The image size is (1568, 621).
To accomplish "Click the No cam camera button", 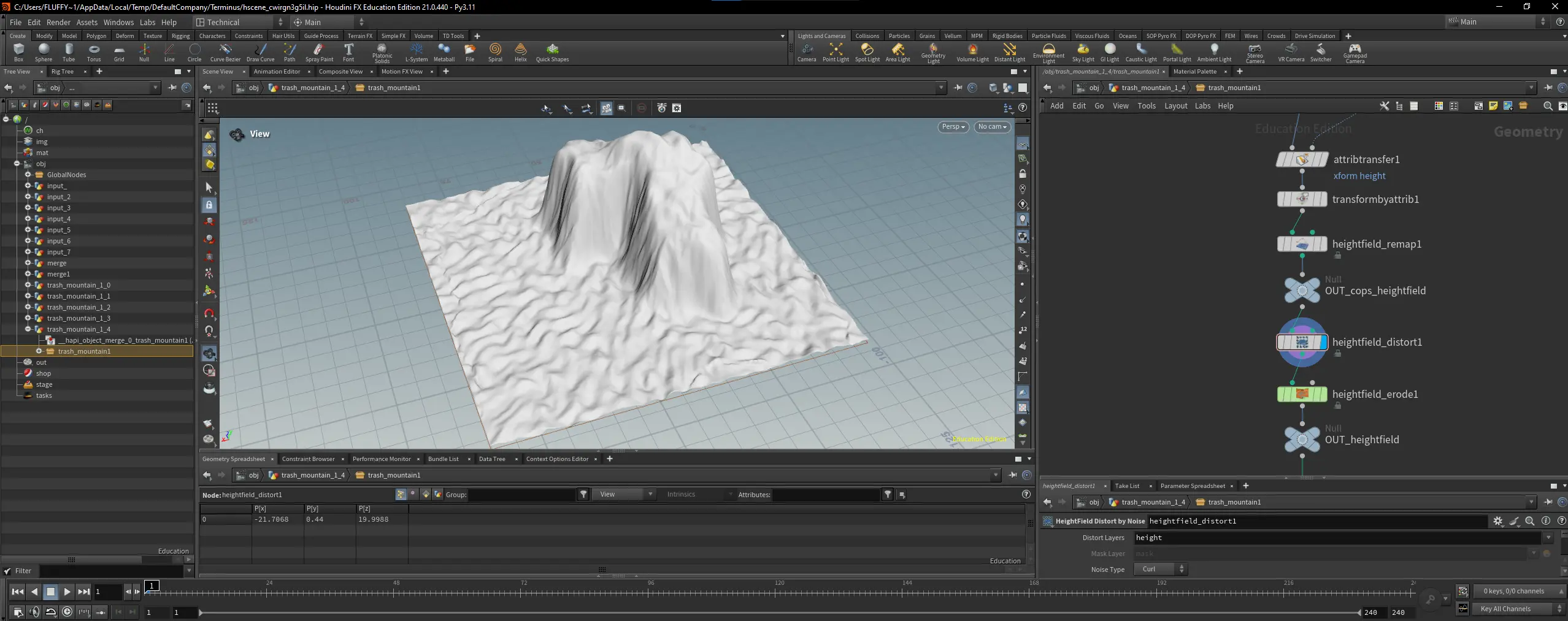I will [x=992, y=127].
